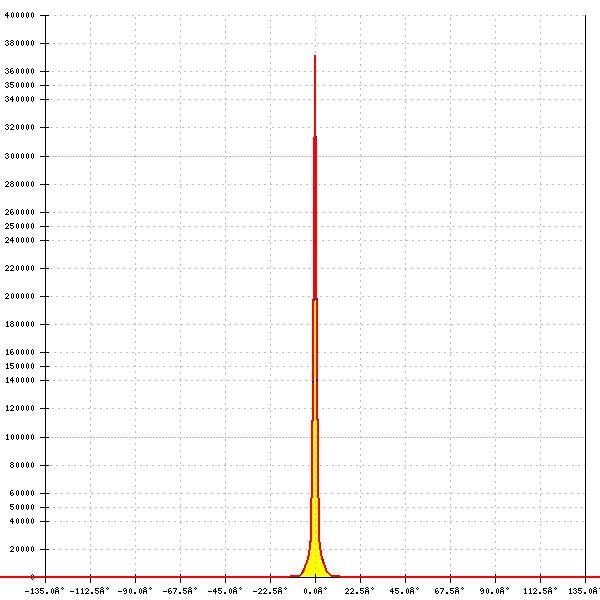Viewport: 600px width, 600px height.
Task: Select the 120000 y-axis label
Action: (x=20, y=408)
